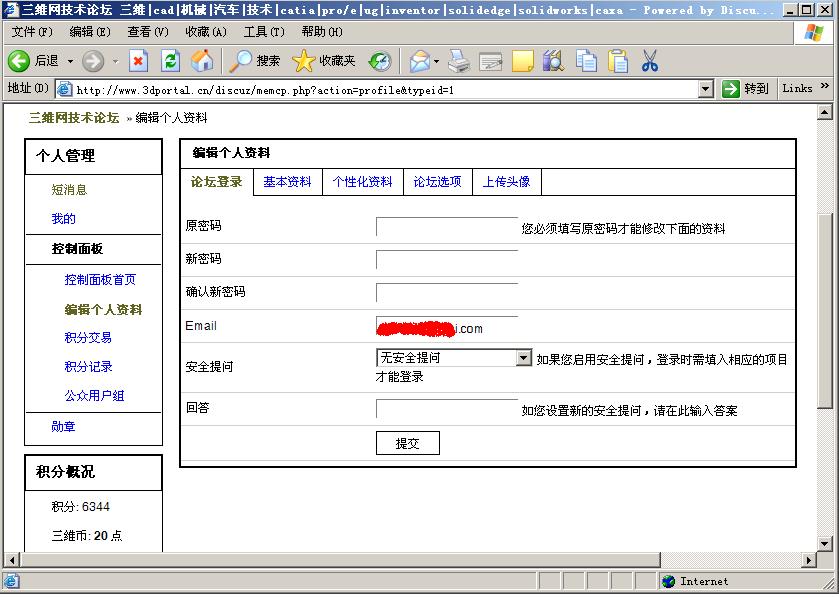Open the Back history dropdown arrow
Image resolution: width=839 pixels, height=597 pixels.
(70, 62)
